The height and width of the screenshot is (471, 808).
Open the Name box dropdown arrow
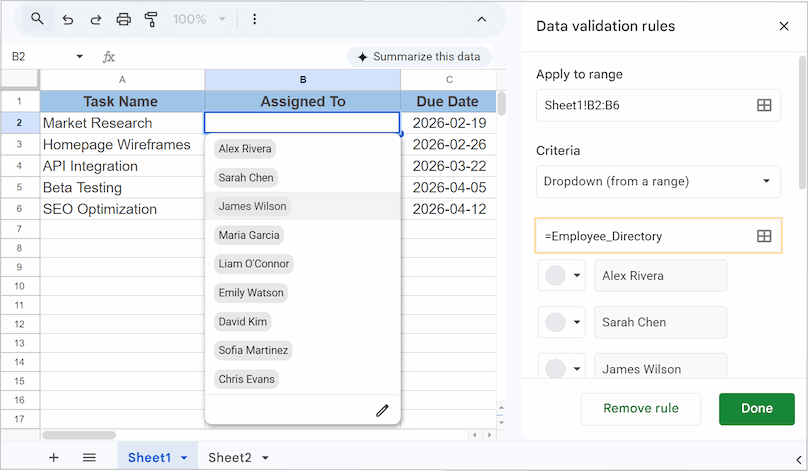(x=79, y=57)
